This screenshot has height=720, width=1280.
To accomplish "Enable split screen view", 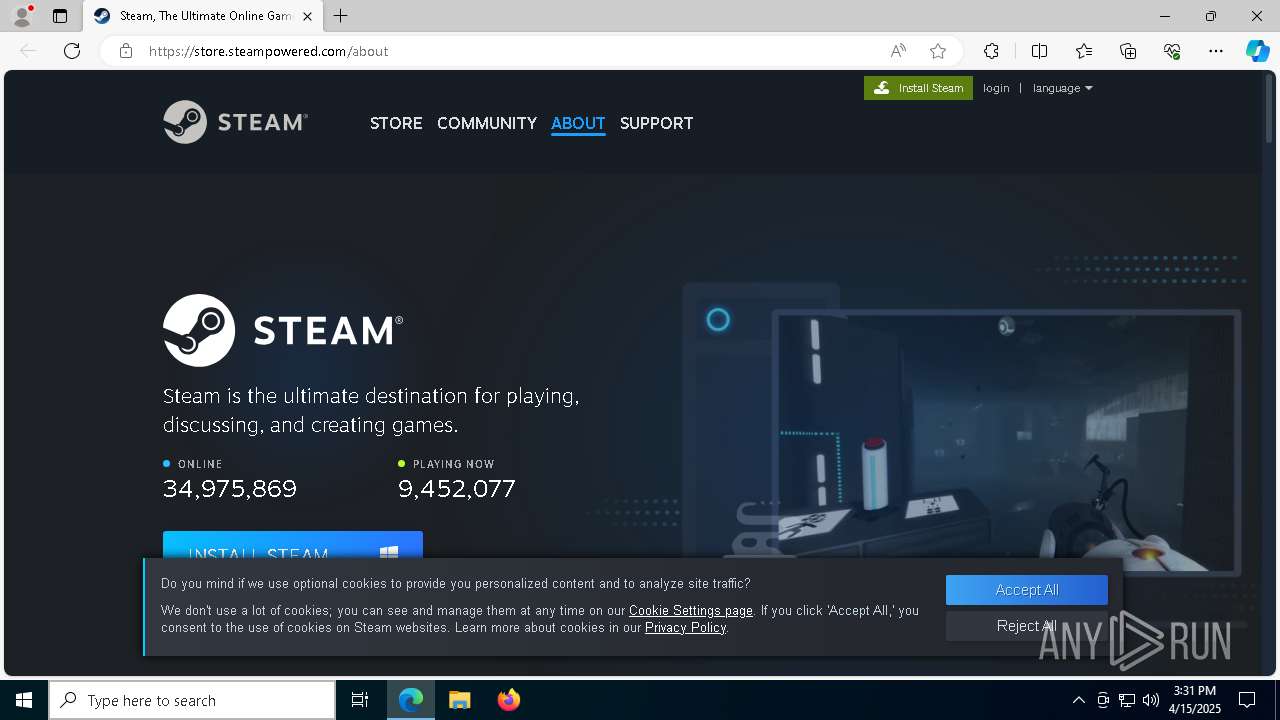I will tap(1039, 51).
